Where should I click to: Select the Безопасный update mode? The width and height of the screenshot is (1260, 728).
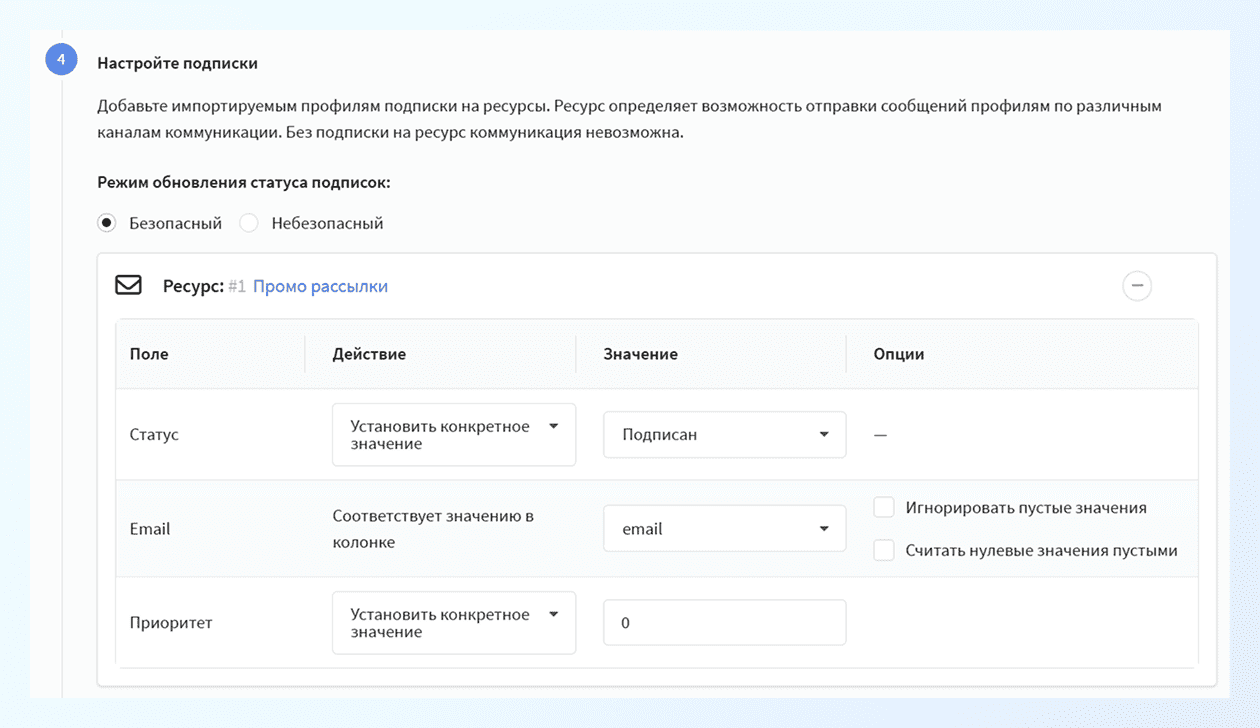point(106,222)
